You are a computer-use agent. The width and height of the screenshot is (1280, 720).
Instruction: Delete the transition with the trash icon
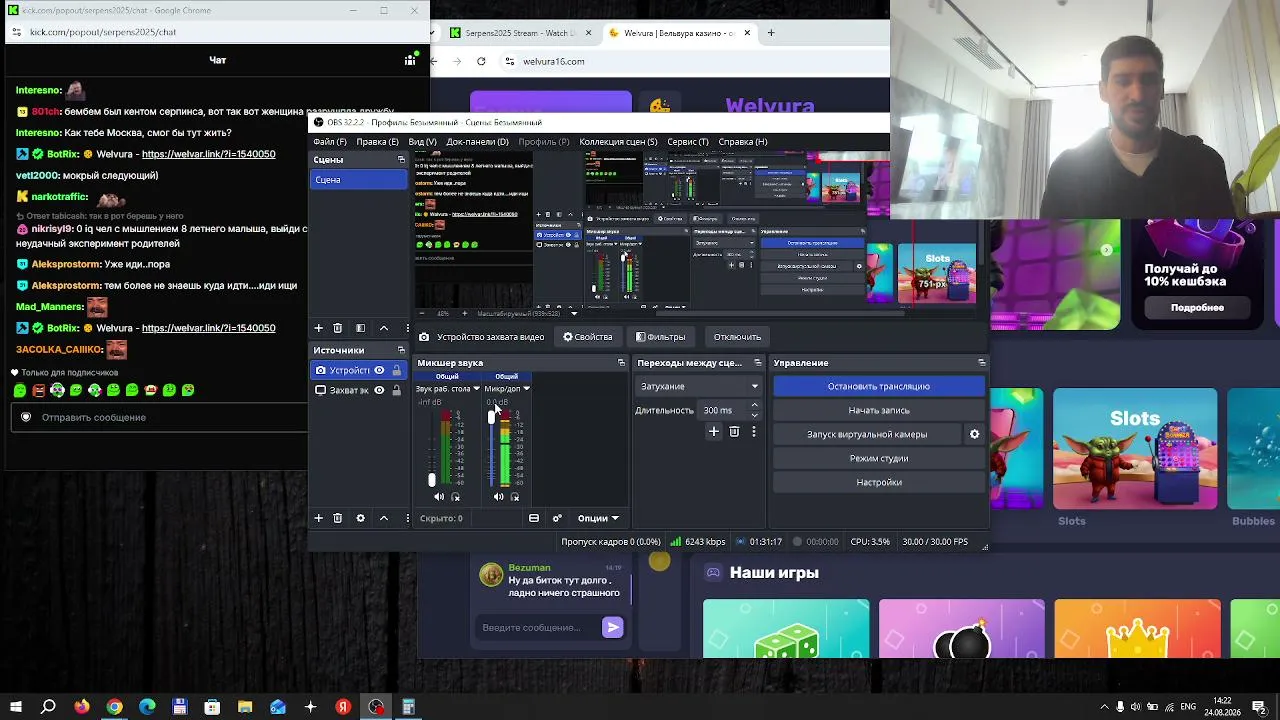click(x=734, y=432)
